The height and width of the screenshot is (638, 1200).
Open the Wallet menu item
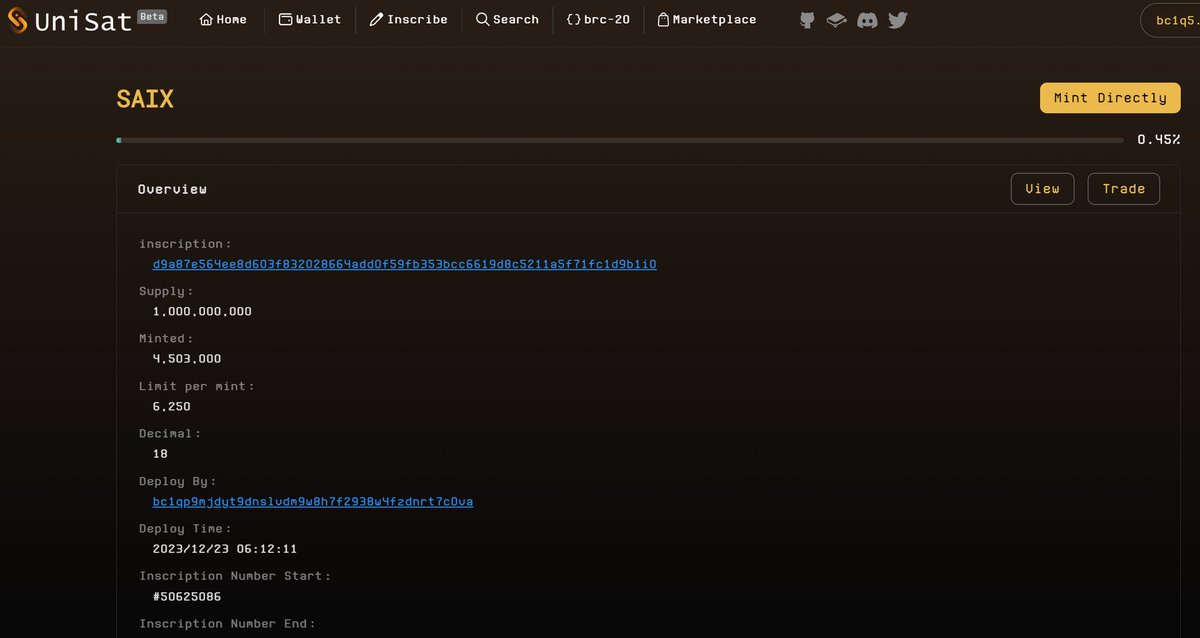(310, 20)
